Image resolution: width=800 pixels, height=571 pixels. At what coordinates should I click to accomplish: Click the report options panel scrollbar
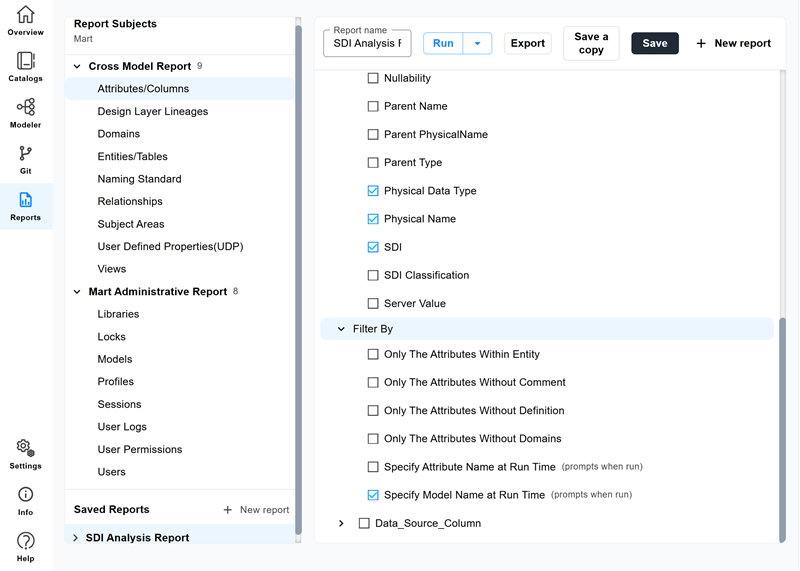click(x=782, y=430)
